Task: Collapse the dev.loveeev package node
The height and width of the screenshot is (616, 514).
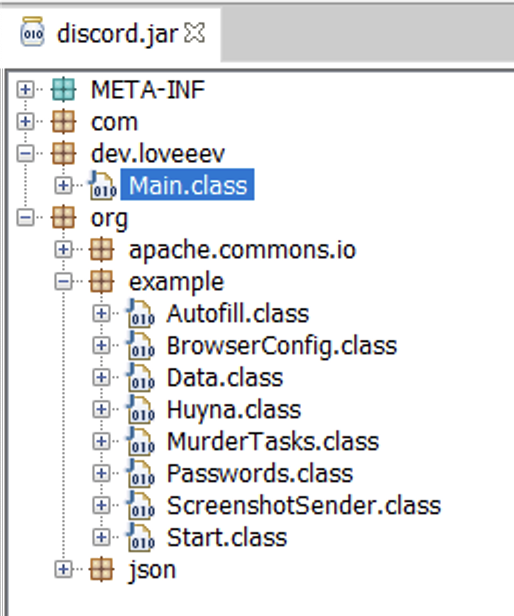Action: click(25, 153)
